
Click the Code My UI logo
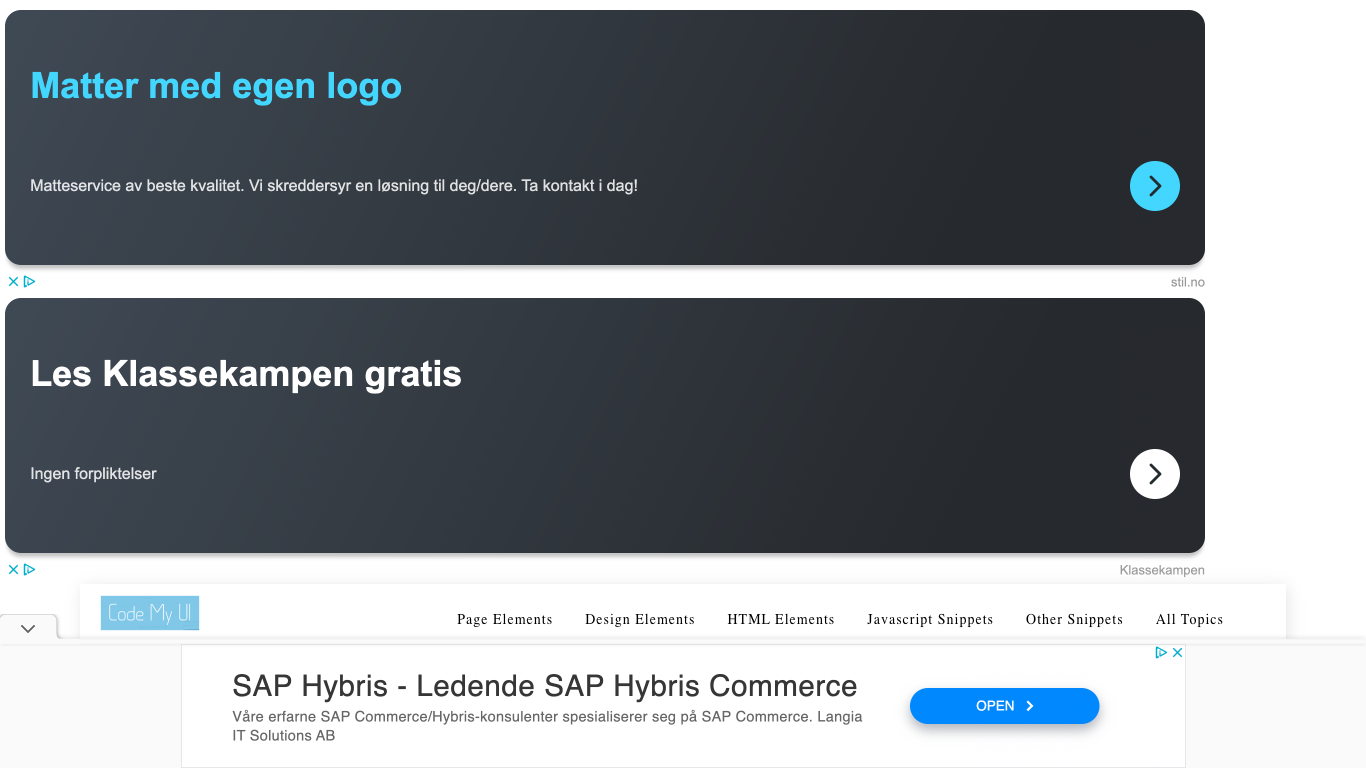coord(150,613)
